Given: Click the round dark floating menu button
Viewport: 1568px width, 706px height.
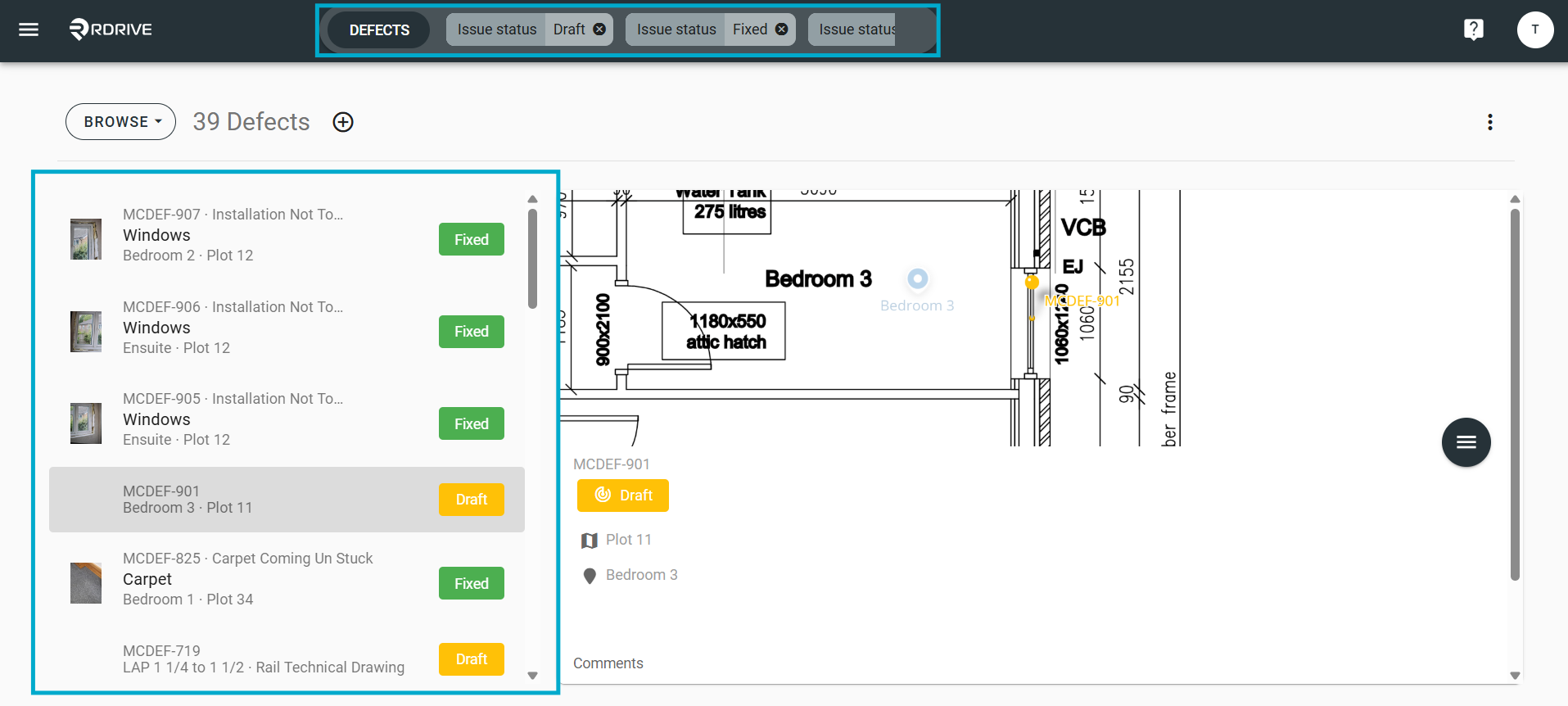Looking at the screenshot, I should coord(1466,442).
